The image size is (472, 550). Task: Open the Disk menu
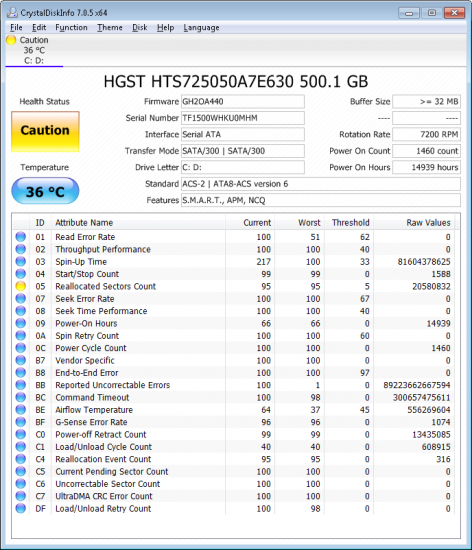tap(140, 27)
